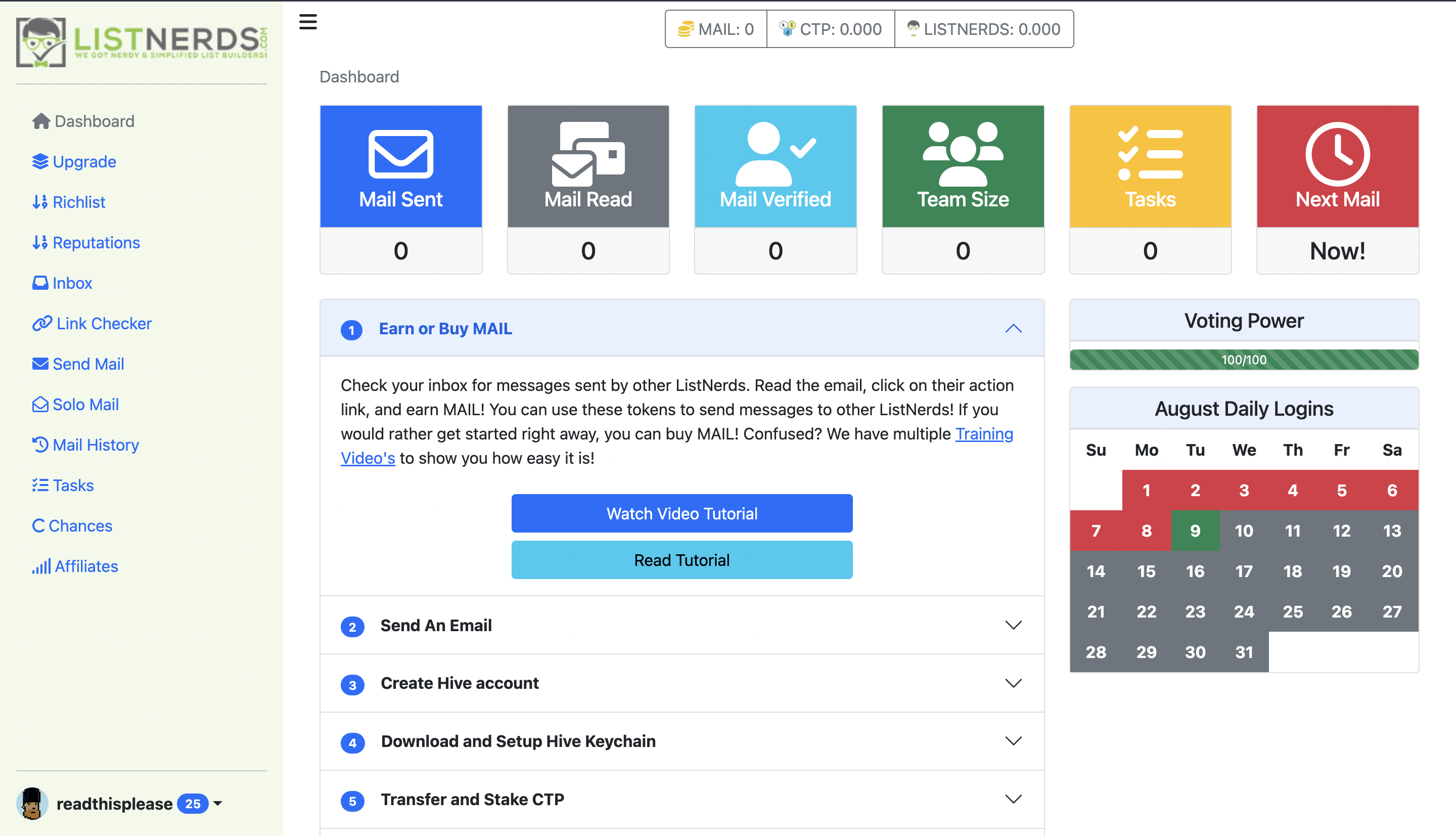Click calendar day 31
This screenshot has height=836, width=1456.
point(1244,652)
